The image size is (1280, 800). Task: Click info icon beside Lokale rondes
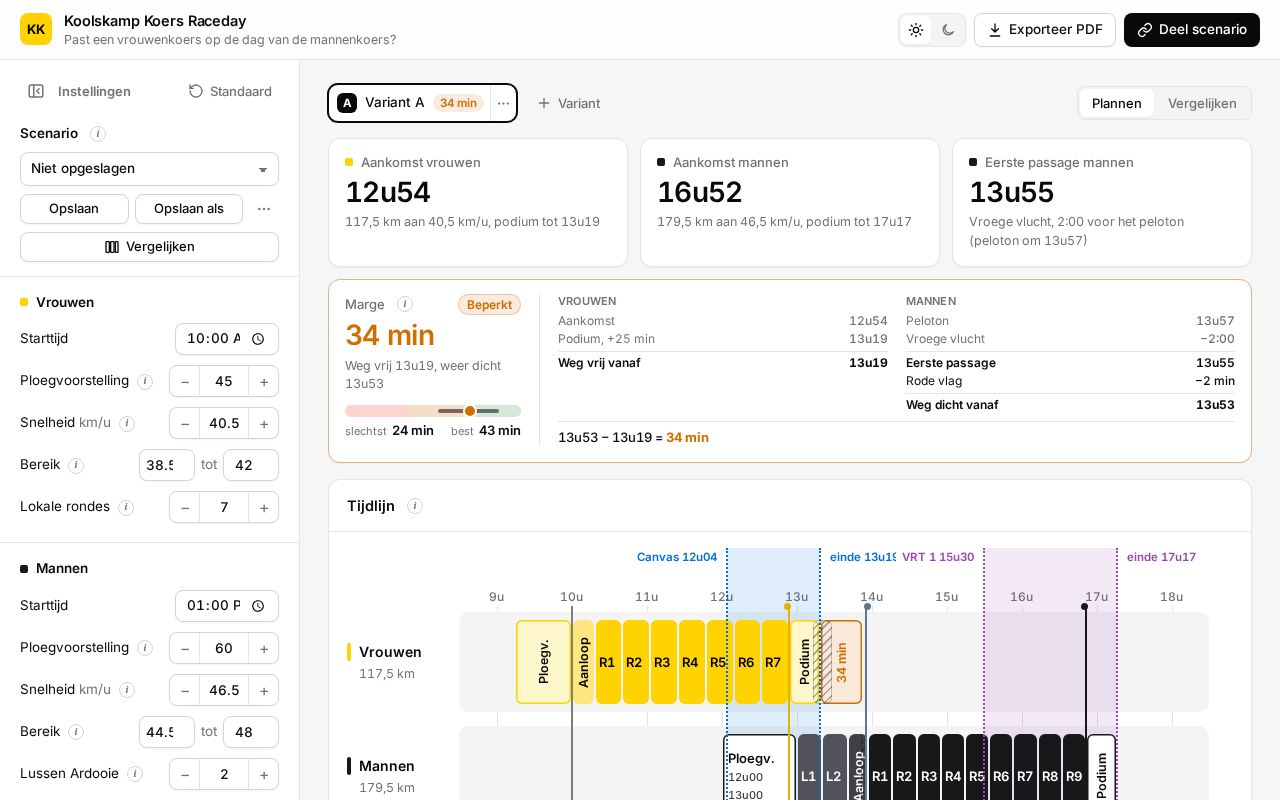click(126, 508)
